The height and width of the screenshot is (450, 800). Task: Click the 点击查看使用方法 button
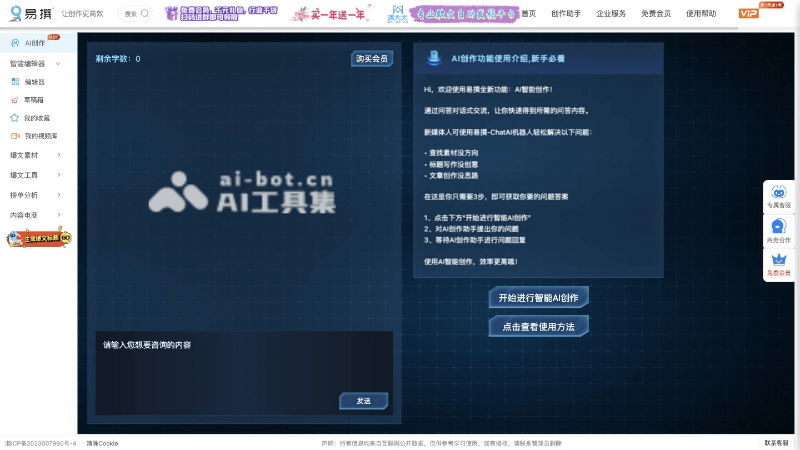(538, 326)
